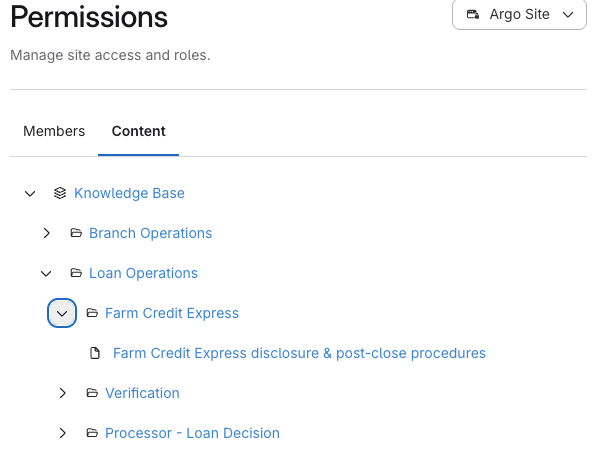Open Farm Credit Express disclosure & post-close procedures
The height and width of the screenshot is (460, 612).
point(299,353)
